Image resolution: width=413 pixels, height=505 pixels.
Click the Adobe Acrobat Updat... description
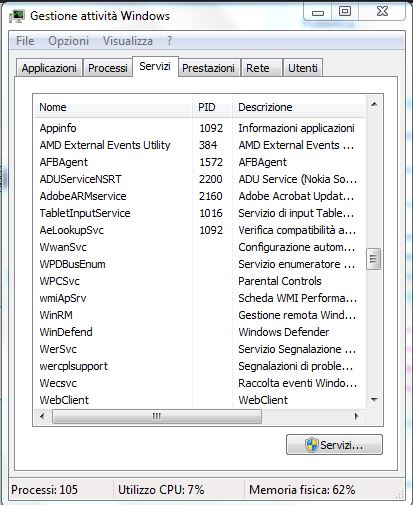pos(296,196)
